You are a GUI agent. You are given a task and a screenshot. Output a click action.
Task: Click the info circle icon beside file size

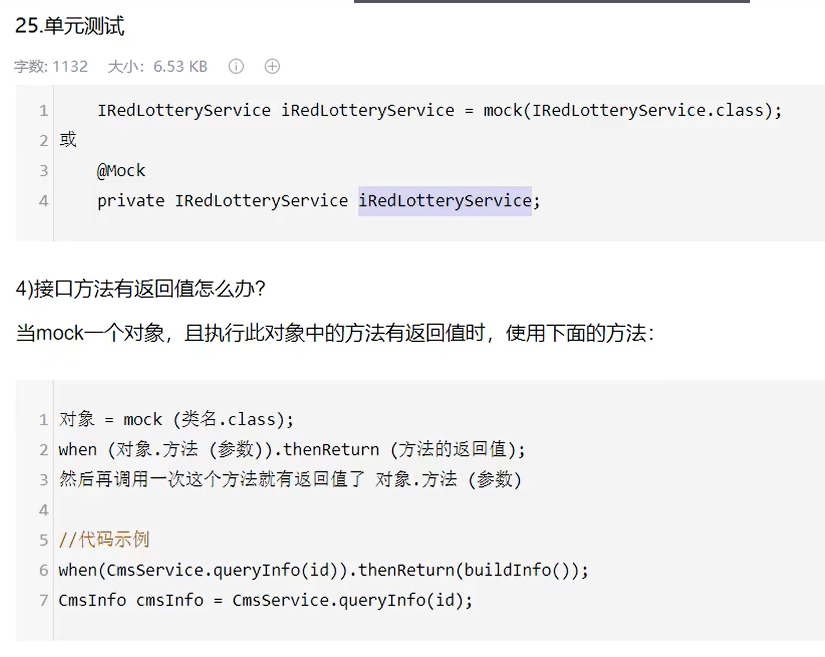click(236, 67)
